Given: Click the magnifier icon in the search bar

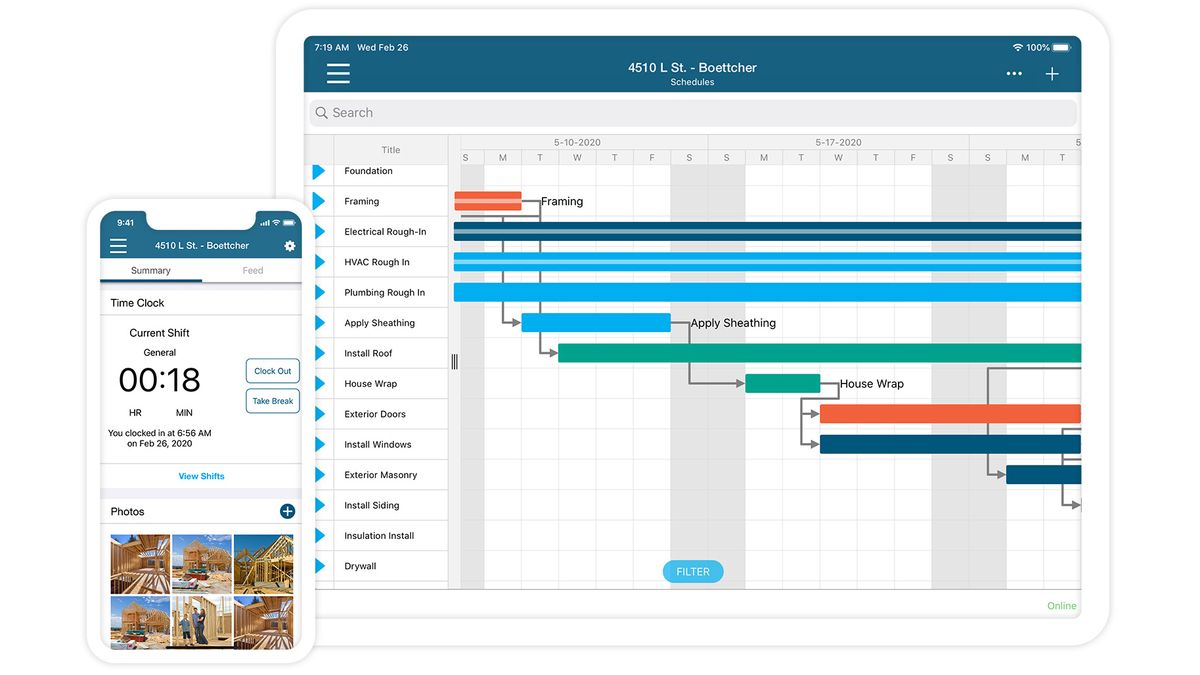Looking at the screenshot, I should click(x=320, y=112).
